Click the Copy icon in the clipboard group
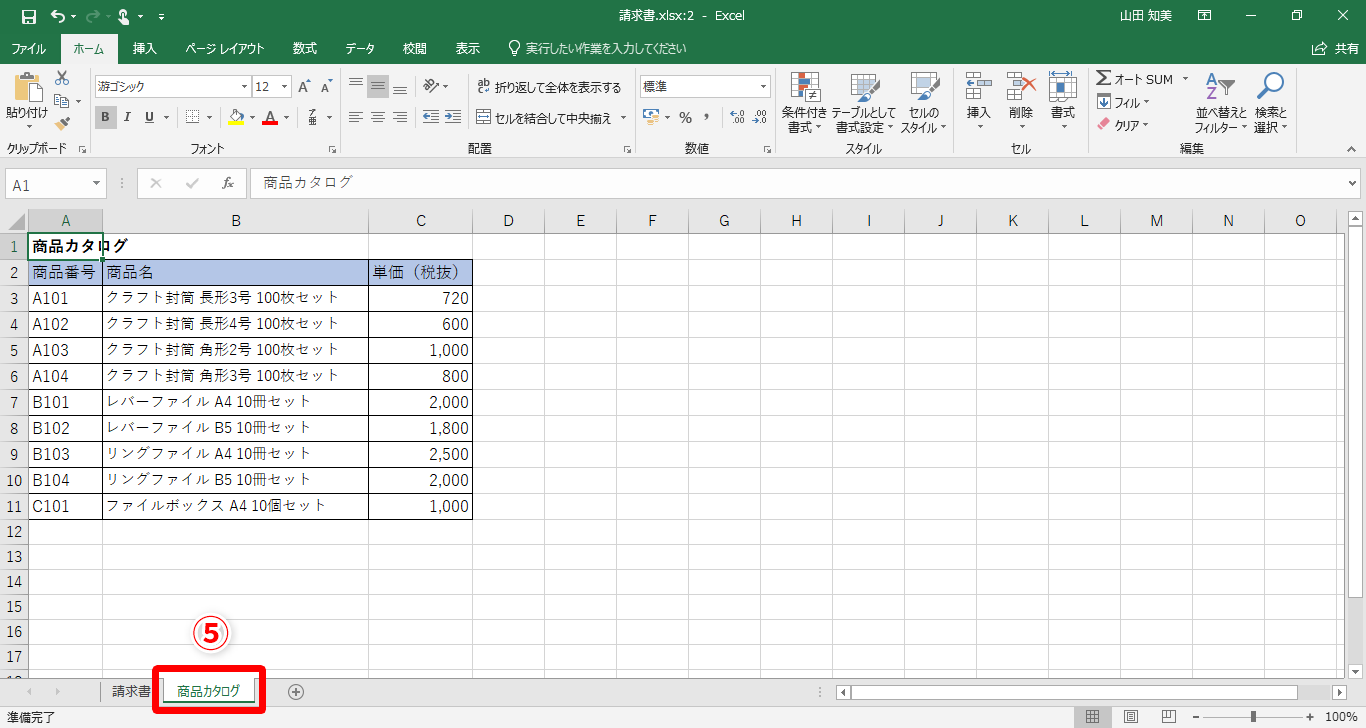 click(62, 101)
